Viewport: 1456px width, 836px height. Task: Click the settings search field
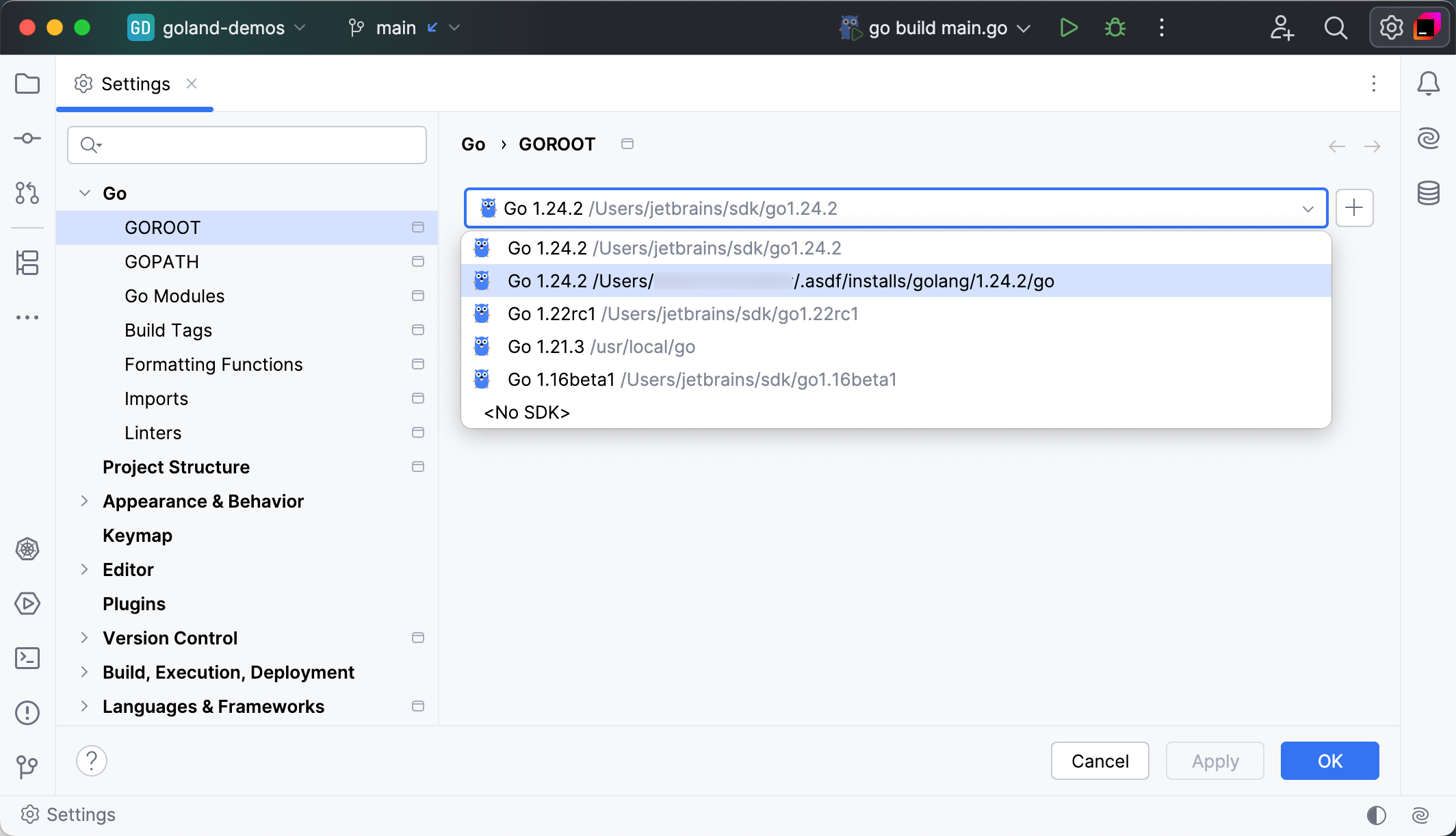246,144
